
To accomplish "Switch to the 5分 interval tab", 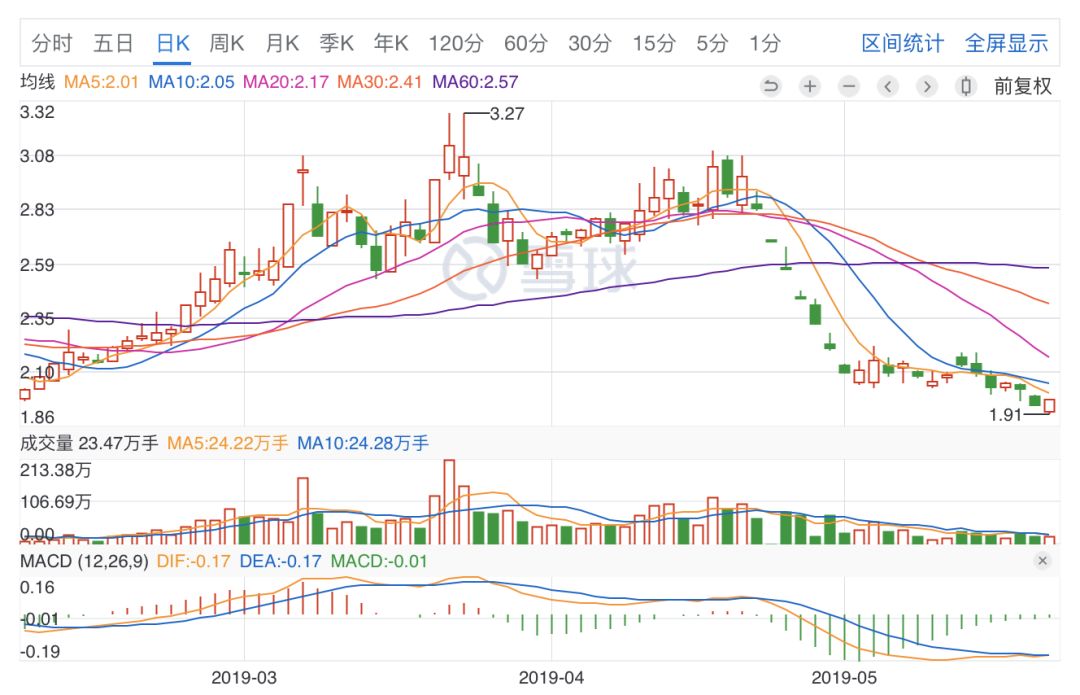I will click(x=712, y=43).
